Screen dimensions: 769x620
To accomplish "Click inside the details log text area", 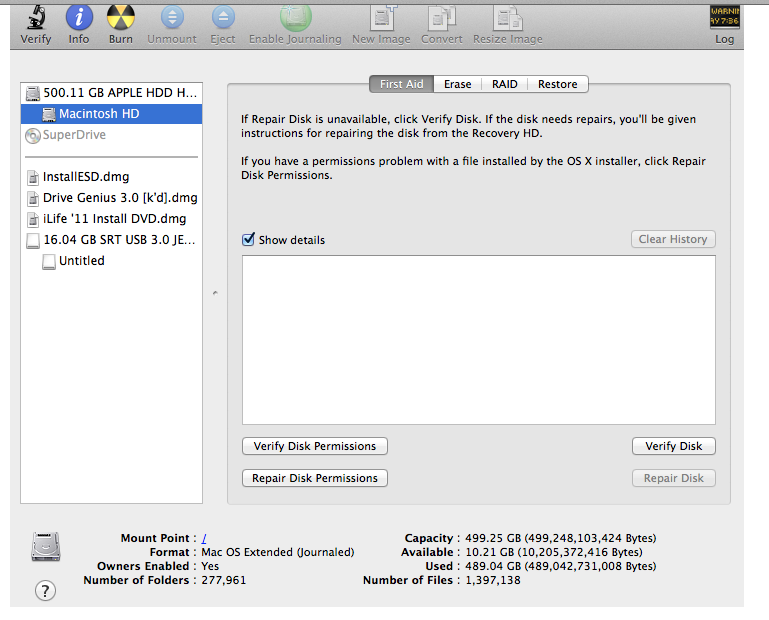I will (479, 340).
